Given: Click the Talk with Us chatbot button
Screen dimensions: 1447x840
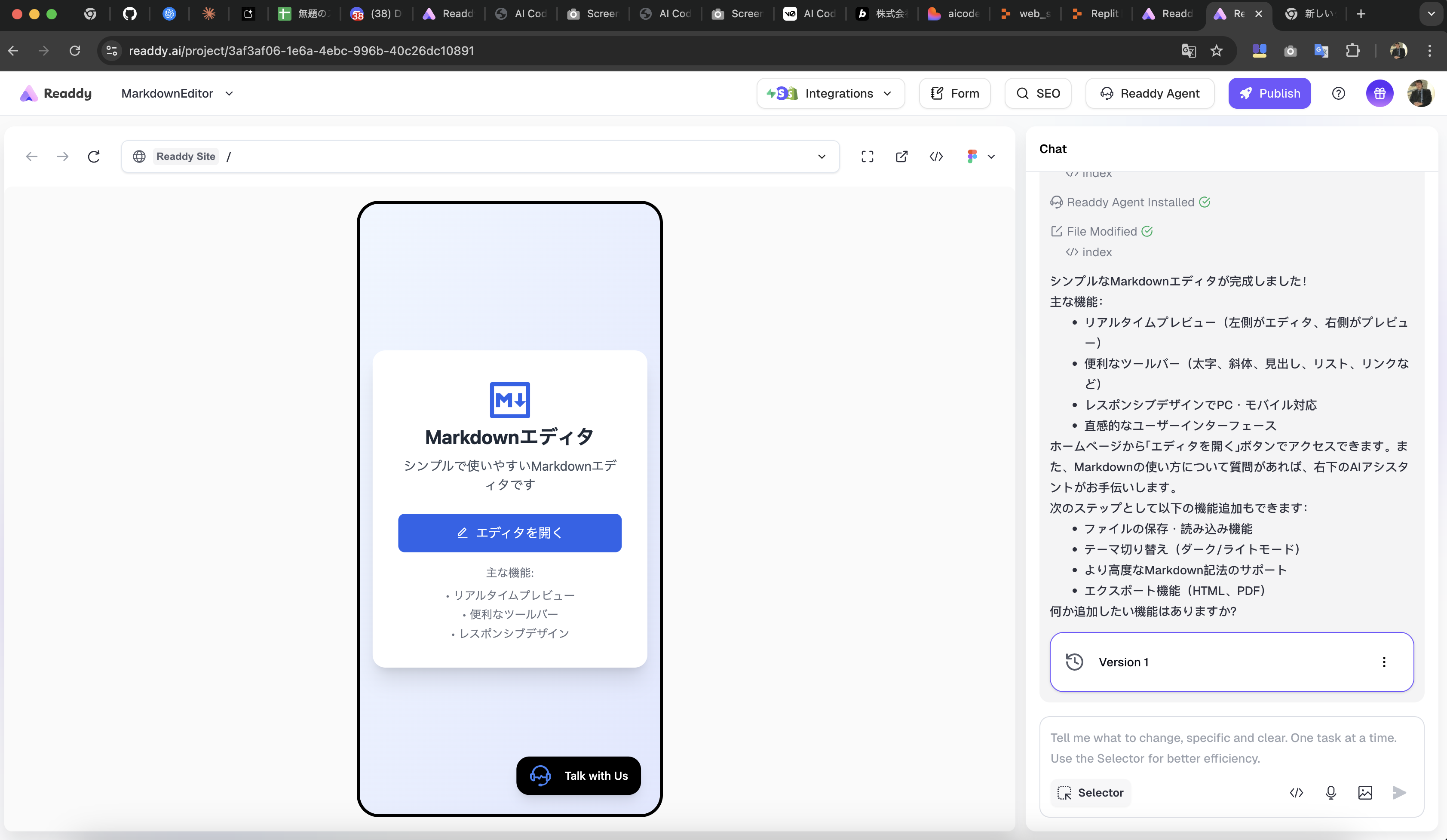Looking at the screenshot, I should [578, 775].
